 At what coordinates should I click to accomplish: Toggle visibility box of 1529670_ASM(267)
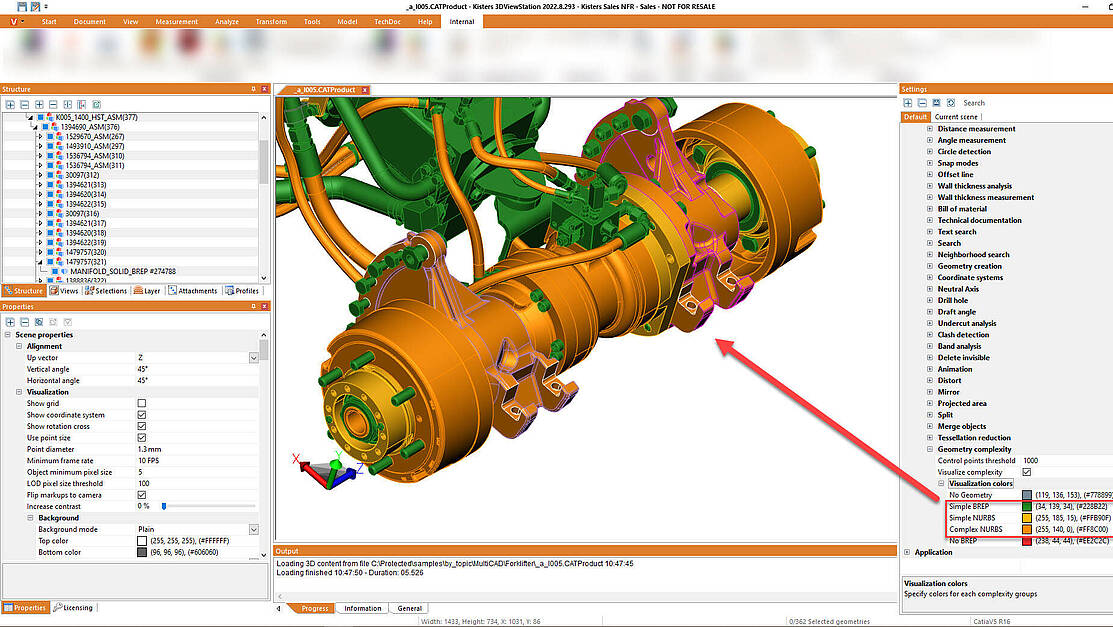50,136
